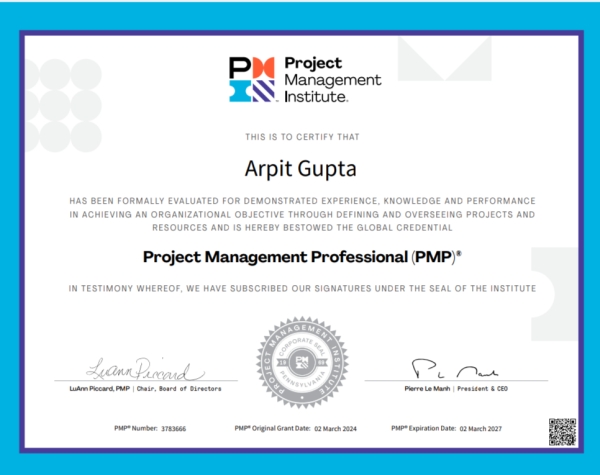Click the PMI logo emblem
The image size is (600, 475).
pos(252,79)
